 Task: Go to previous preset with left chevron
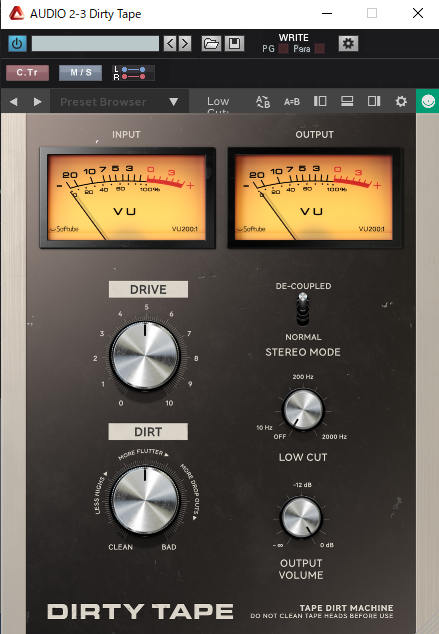[170, 43]
